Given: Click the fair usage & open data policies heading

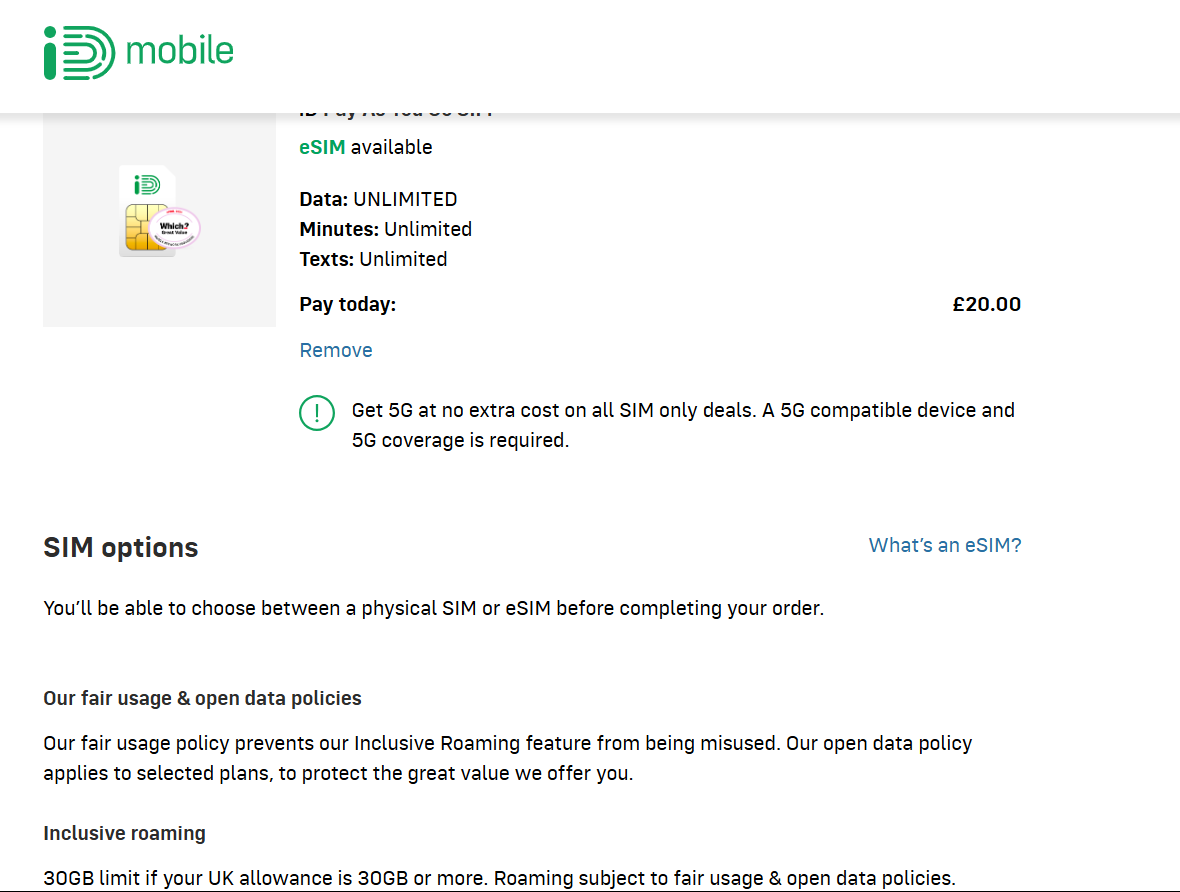Looking at the screenshot, I should (202, 698).
